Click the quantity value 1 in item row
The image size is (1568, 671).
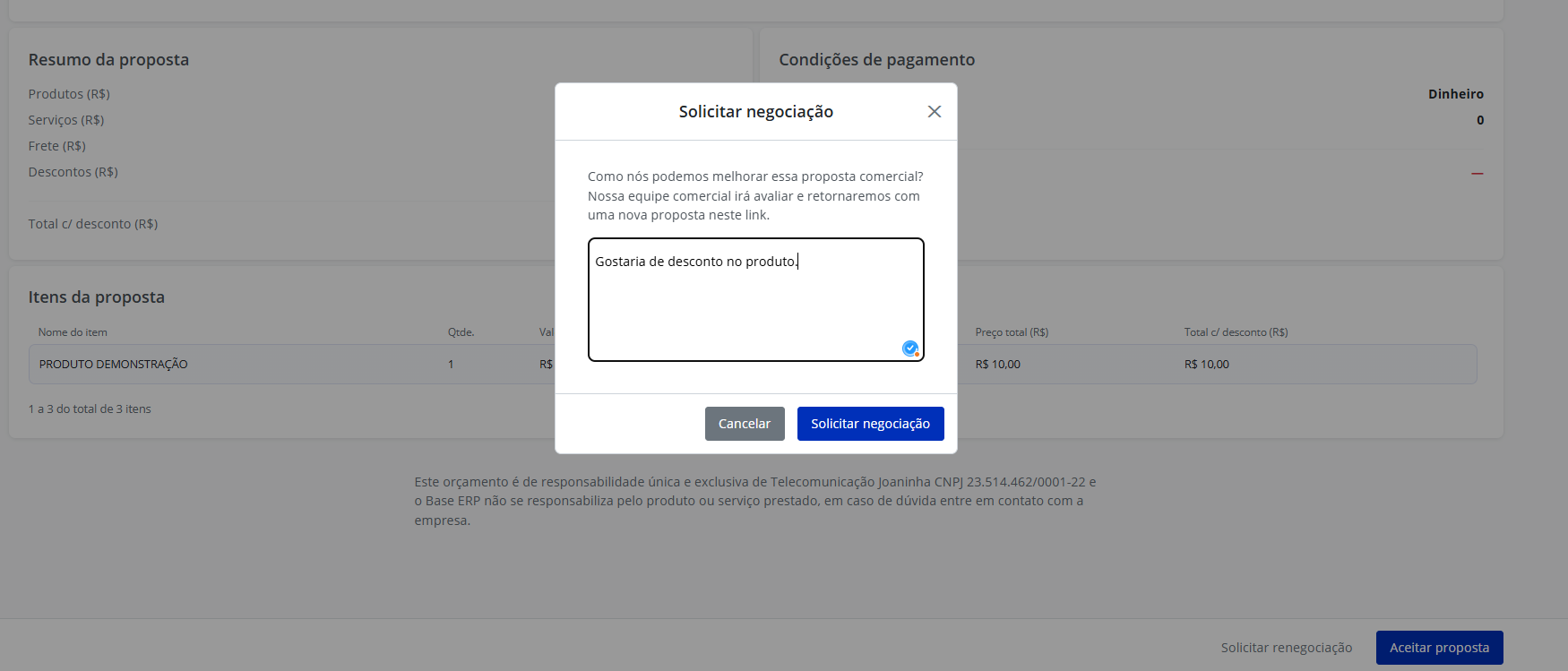click(451, 365)
